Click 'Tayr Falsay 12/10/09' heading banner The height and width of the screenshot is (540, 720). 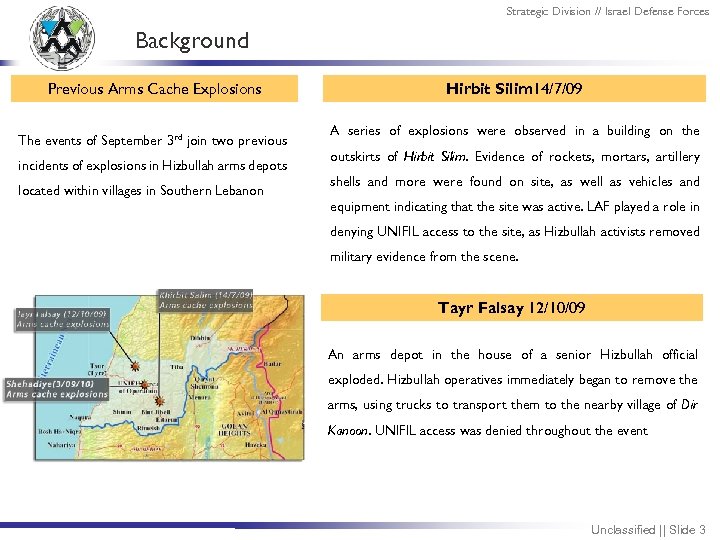click(512, 307)
